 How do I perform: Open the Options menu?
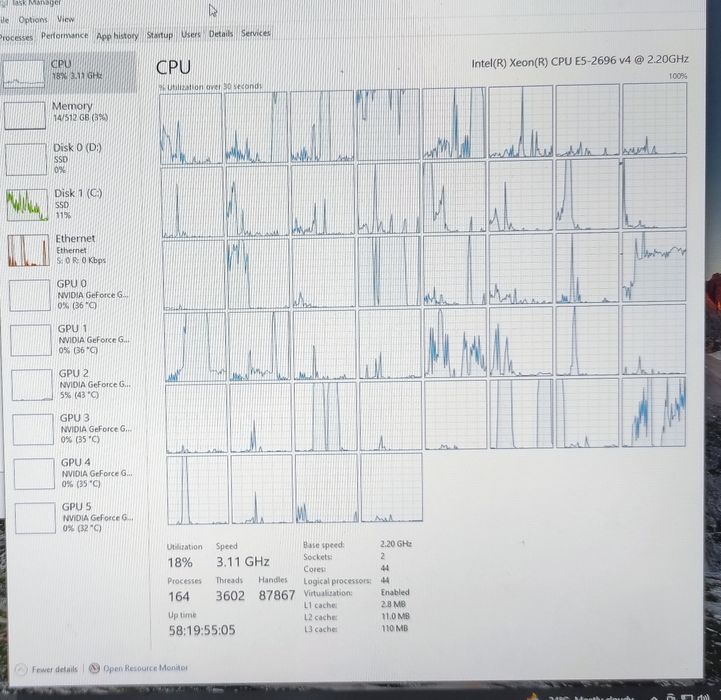[x=33, y=20]
